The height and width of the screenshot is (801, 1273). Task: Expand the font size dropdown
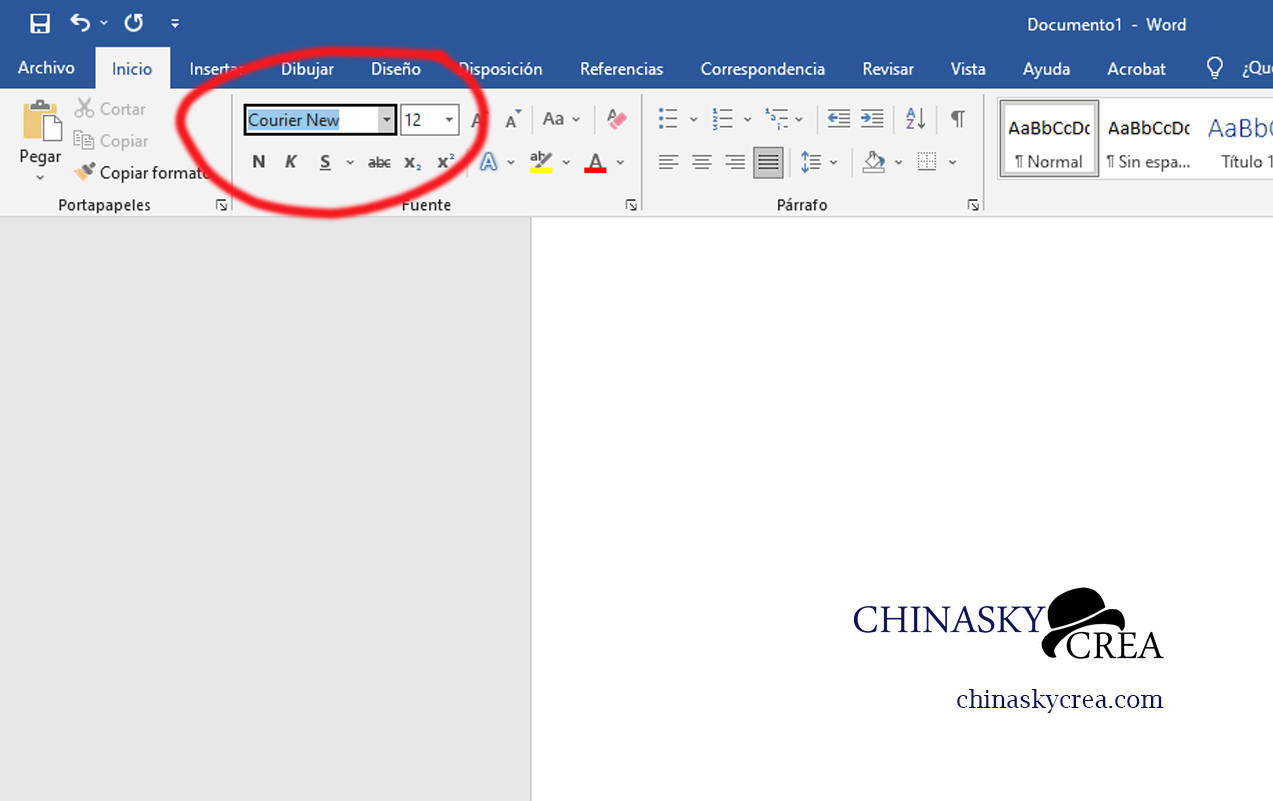point(448,119)
